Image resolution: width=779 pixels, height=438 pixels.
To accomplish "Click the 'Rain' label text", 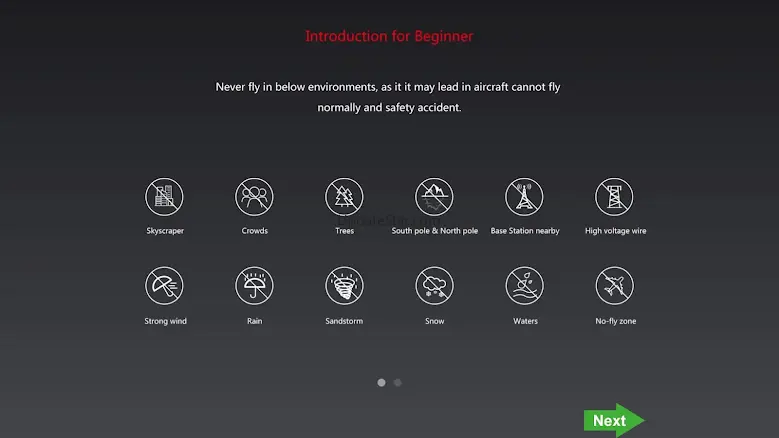I will 254,321.
